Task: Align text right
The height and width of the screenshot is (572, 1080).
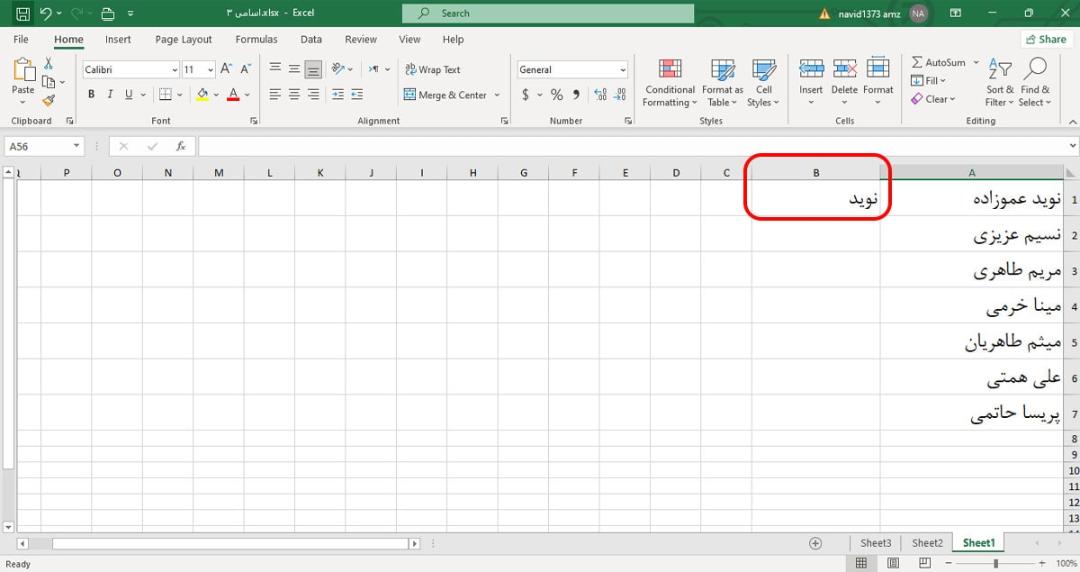Action: click(x=313, y=94)
